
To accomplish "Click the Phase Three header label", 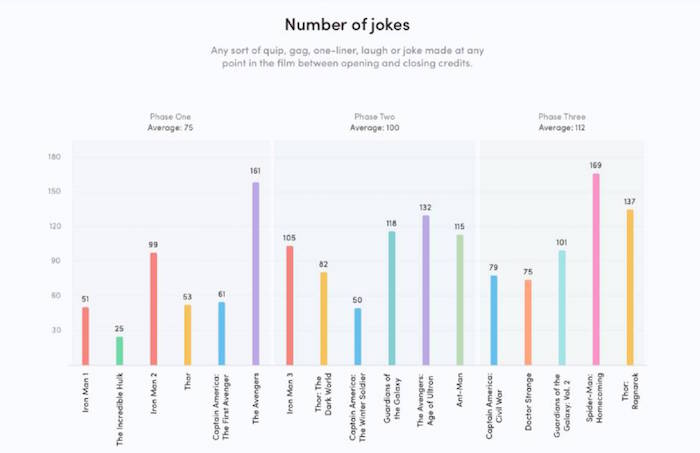I will click(560, 116).
